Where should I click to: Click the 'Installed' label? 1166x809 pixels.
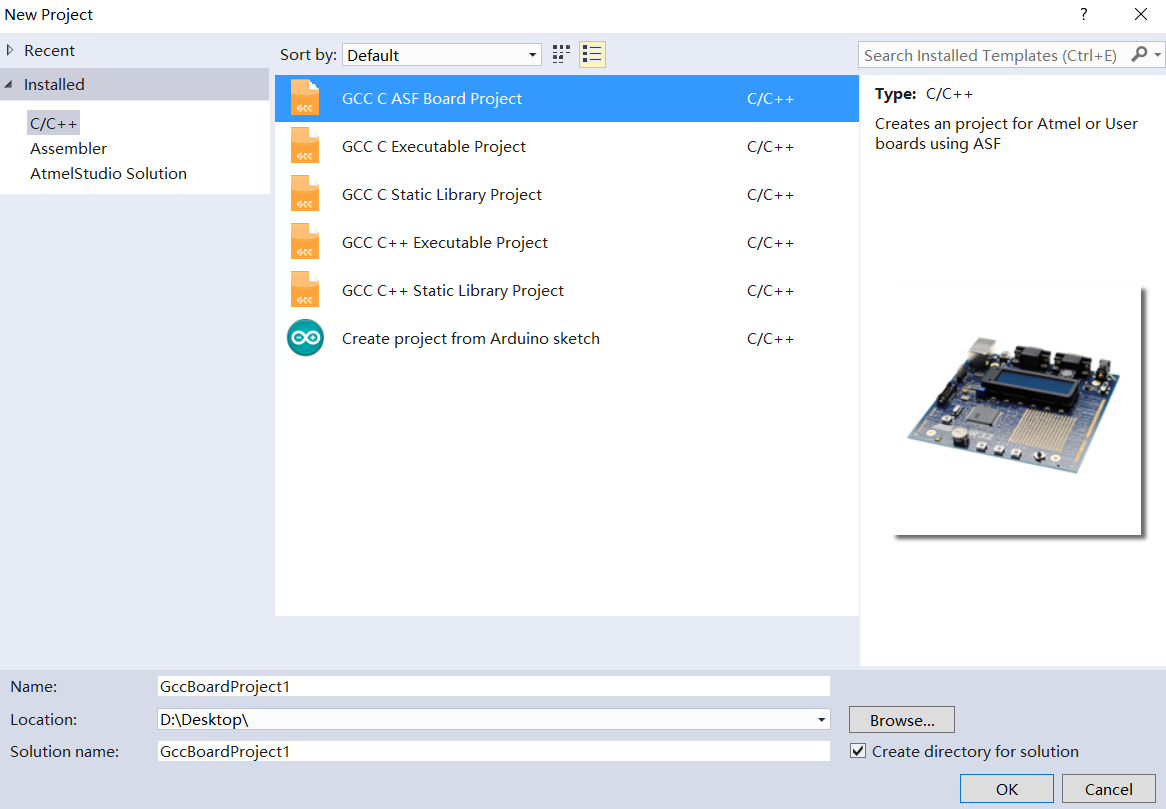click(x=54, y=85)
